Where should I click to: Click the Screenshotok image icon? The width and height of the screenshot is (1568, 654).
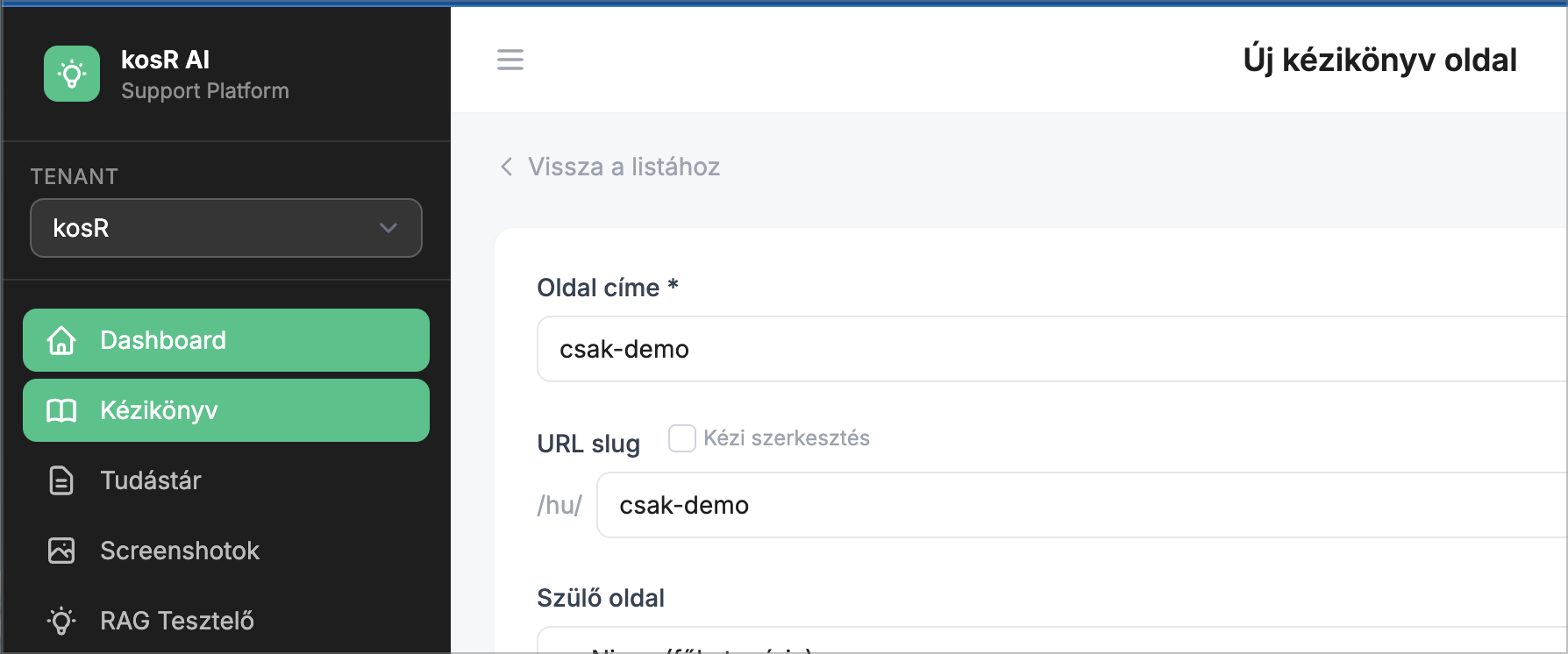click(61, 551)
